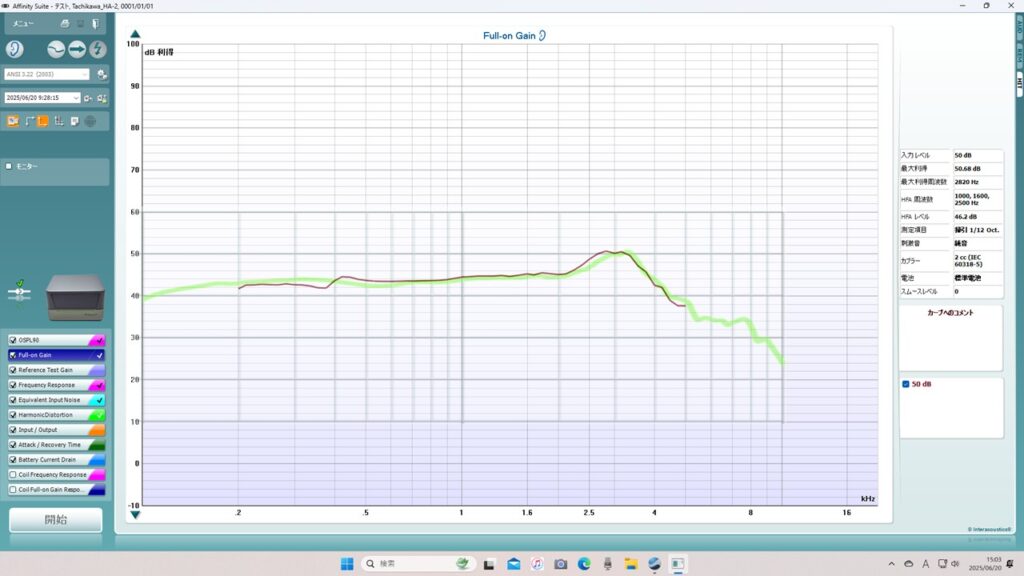The width and height of the screenshot is (1024, 576).
Task: Open iTunes music app from taskbar
Action: coord(537,564)
